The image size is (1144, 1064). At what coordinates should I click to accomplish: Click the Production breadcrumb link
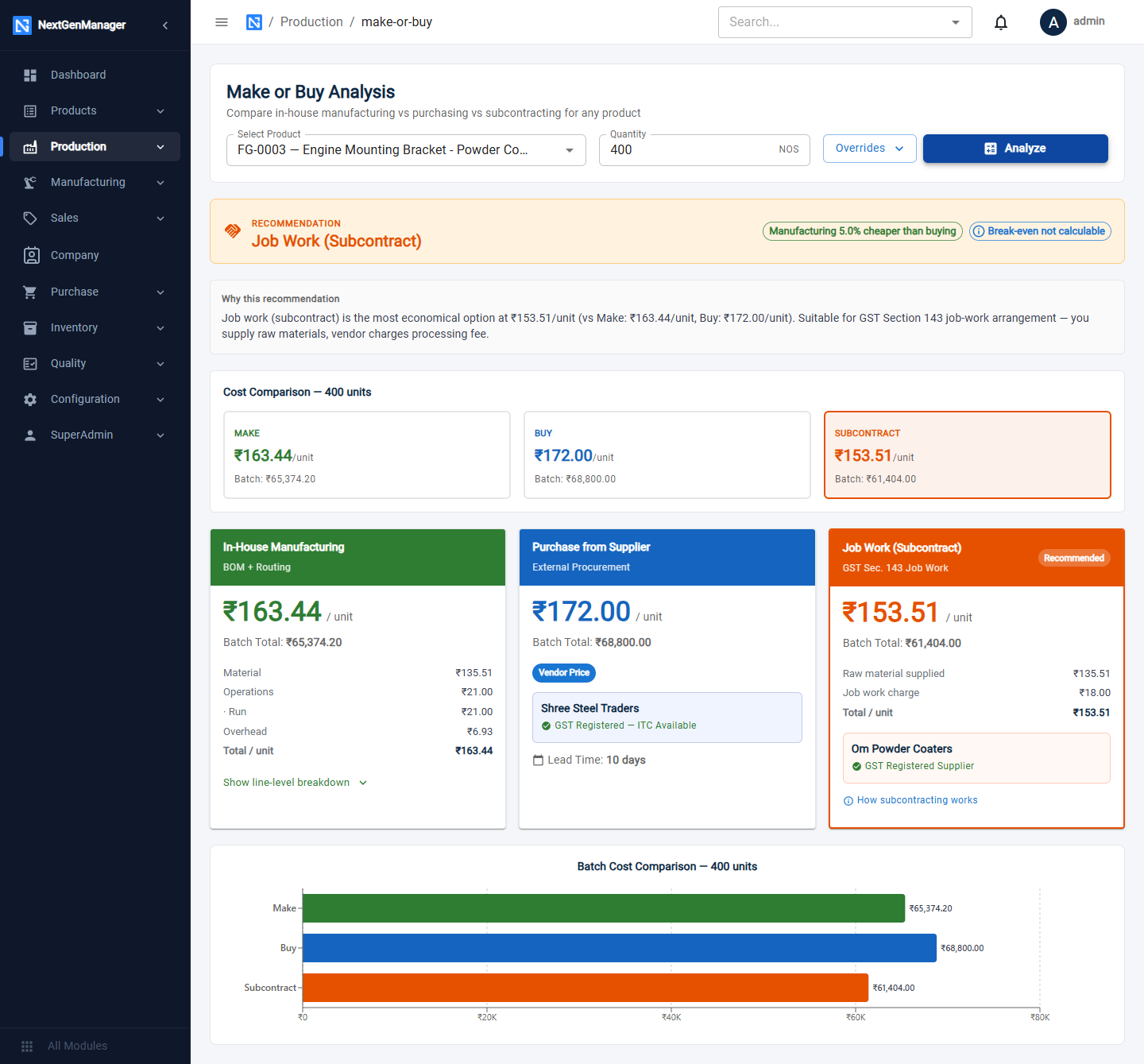[311, 22]
